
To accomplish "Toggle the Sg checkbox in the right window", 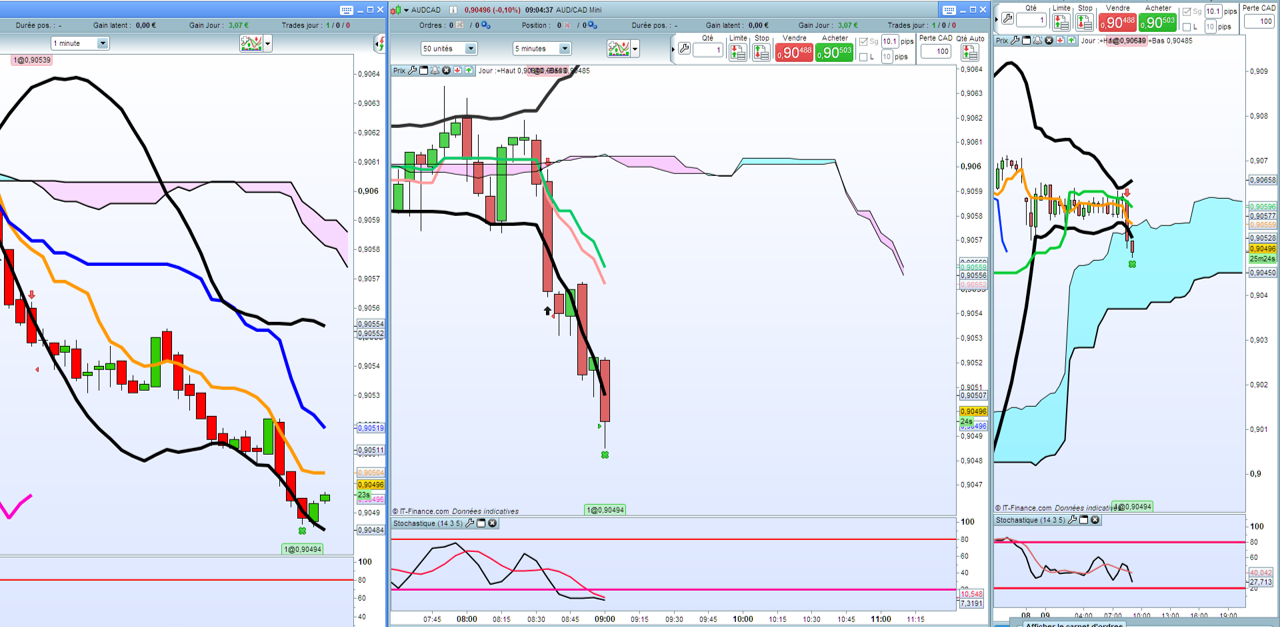I will 1187,12.
